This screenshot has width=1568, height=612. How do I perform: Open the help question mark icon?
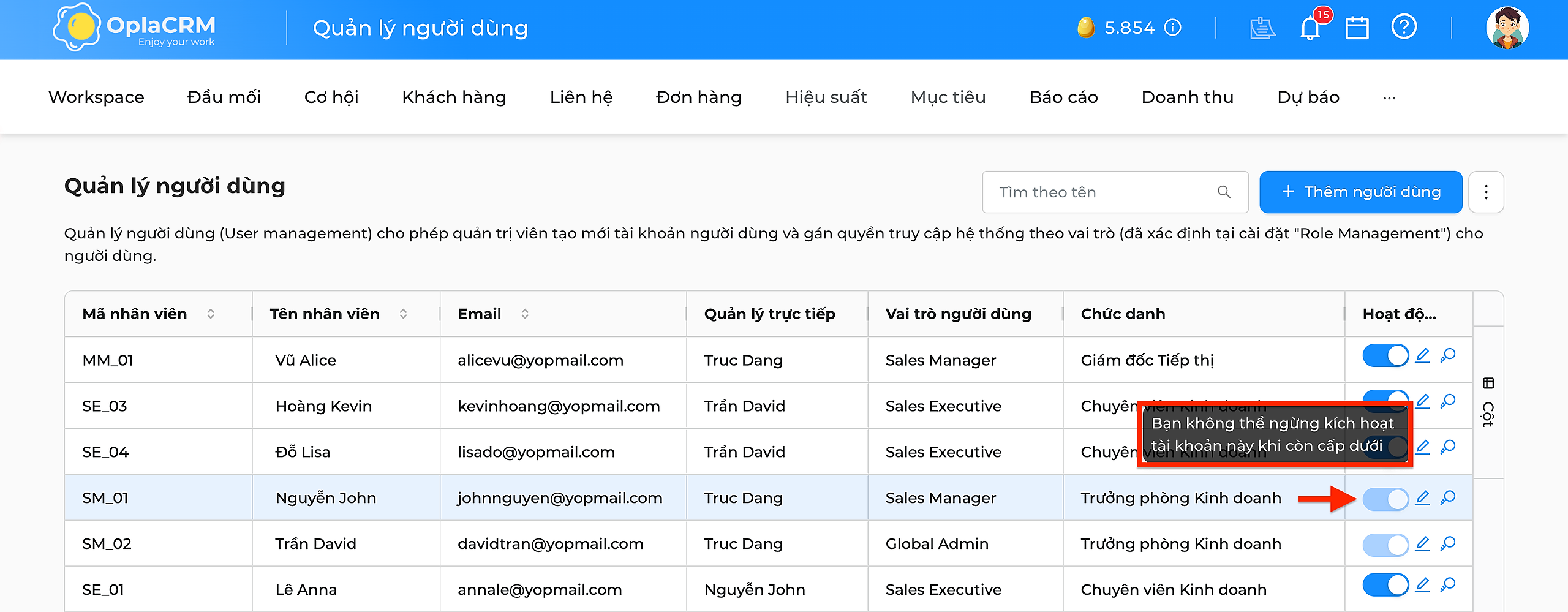click(1404, 28)
